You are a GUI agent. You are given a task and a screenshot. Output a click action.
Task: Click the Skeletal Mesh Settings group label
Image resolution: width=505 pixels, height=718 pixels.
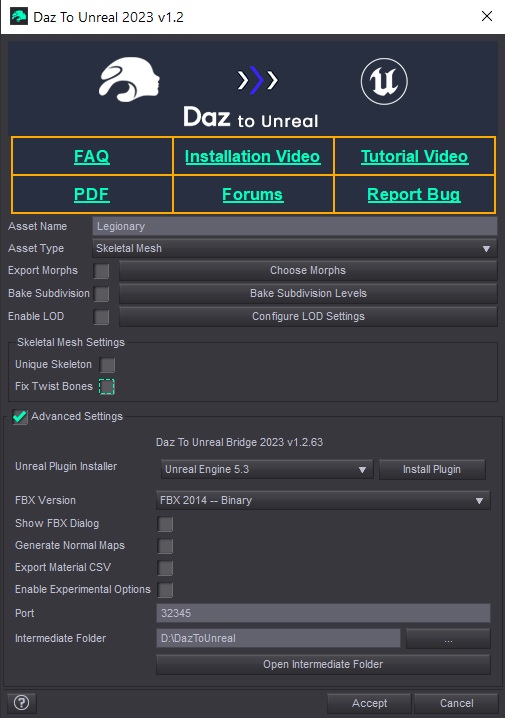71,342
